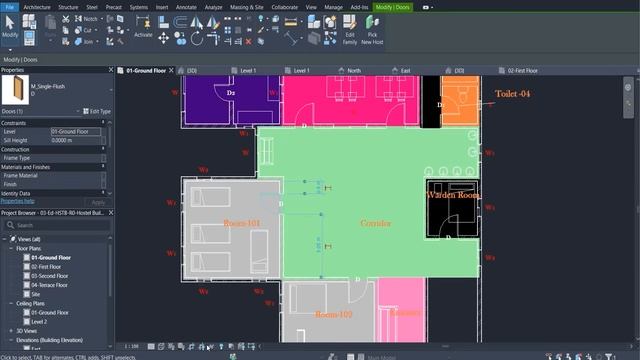Click the door type preview thumbnail
Screen dimensions: 640x360
pos(16,90)
